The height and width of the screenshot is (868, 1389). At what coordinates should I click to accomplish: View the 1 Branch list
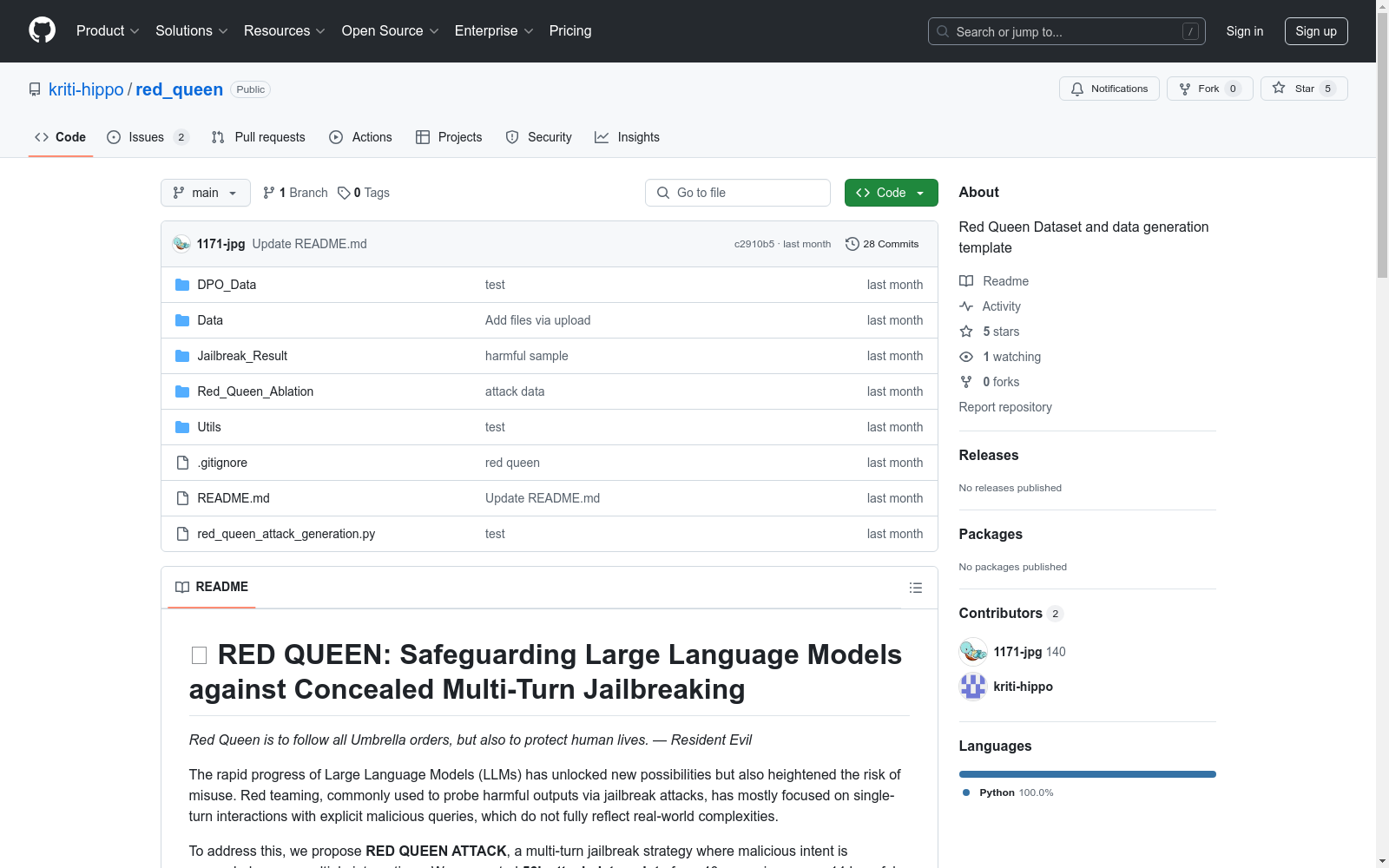(x=295, y=193)
